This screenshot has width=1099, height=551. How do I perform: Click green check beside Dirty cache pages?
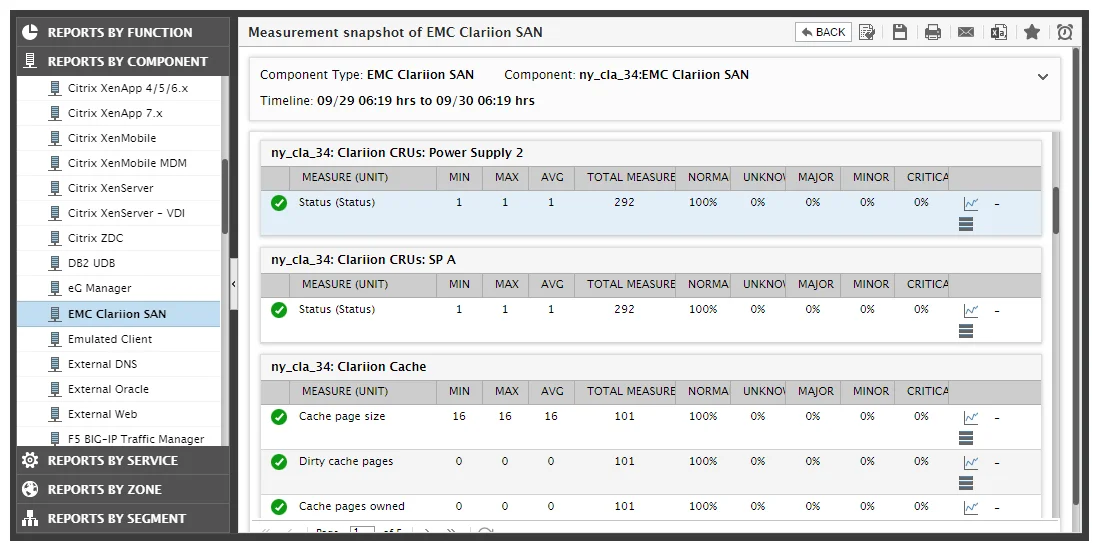coord(279,462)
